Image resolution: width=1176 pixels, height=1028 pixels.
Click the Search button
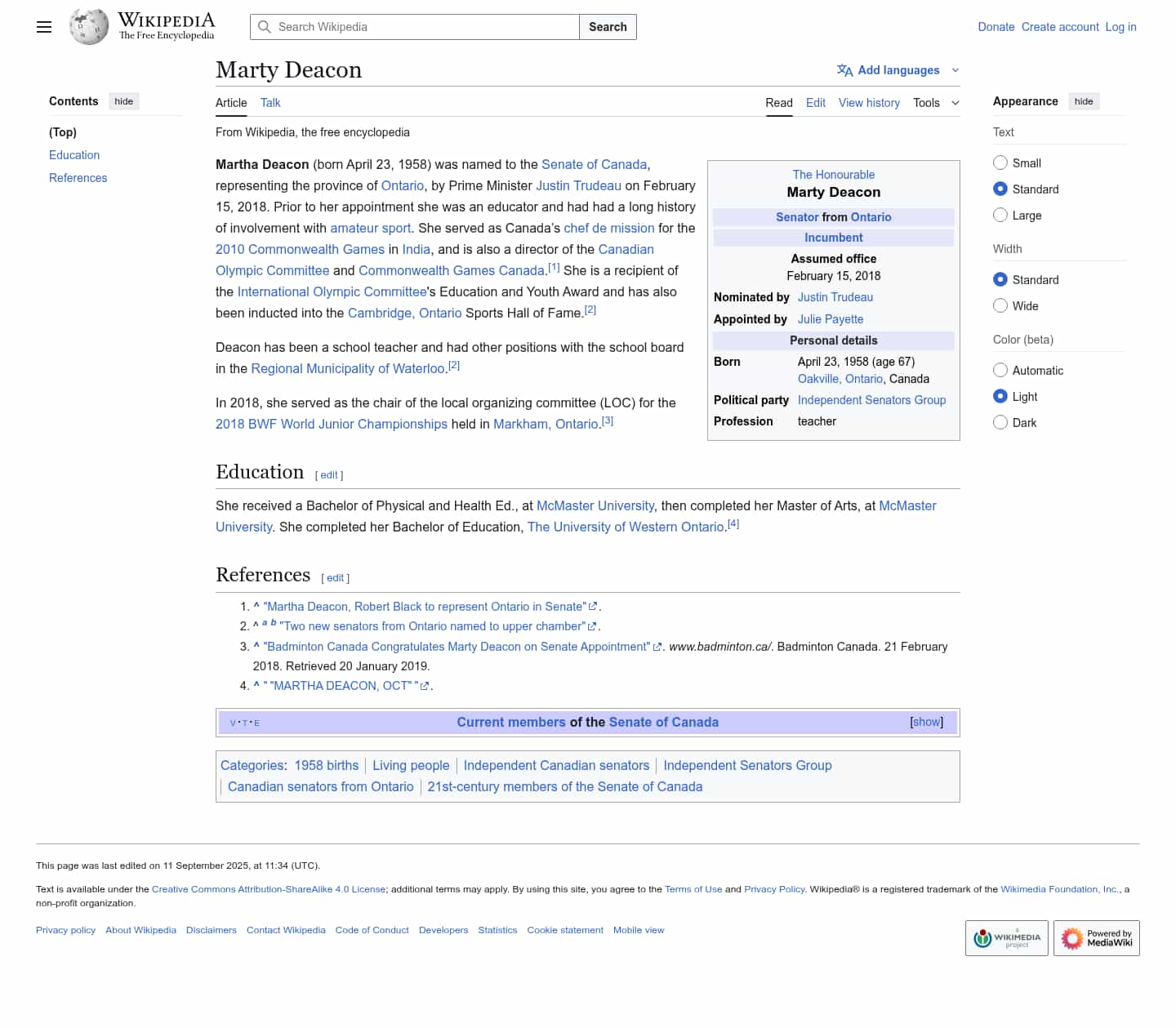tap(608, 27)
